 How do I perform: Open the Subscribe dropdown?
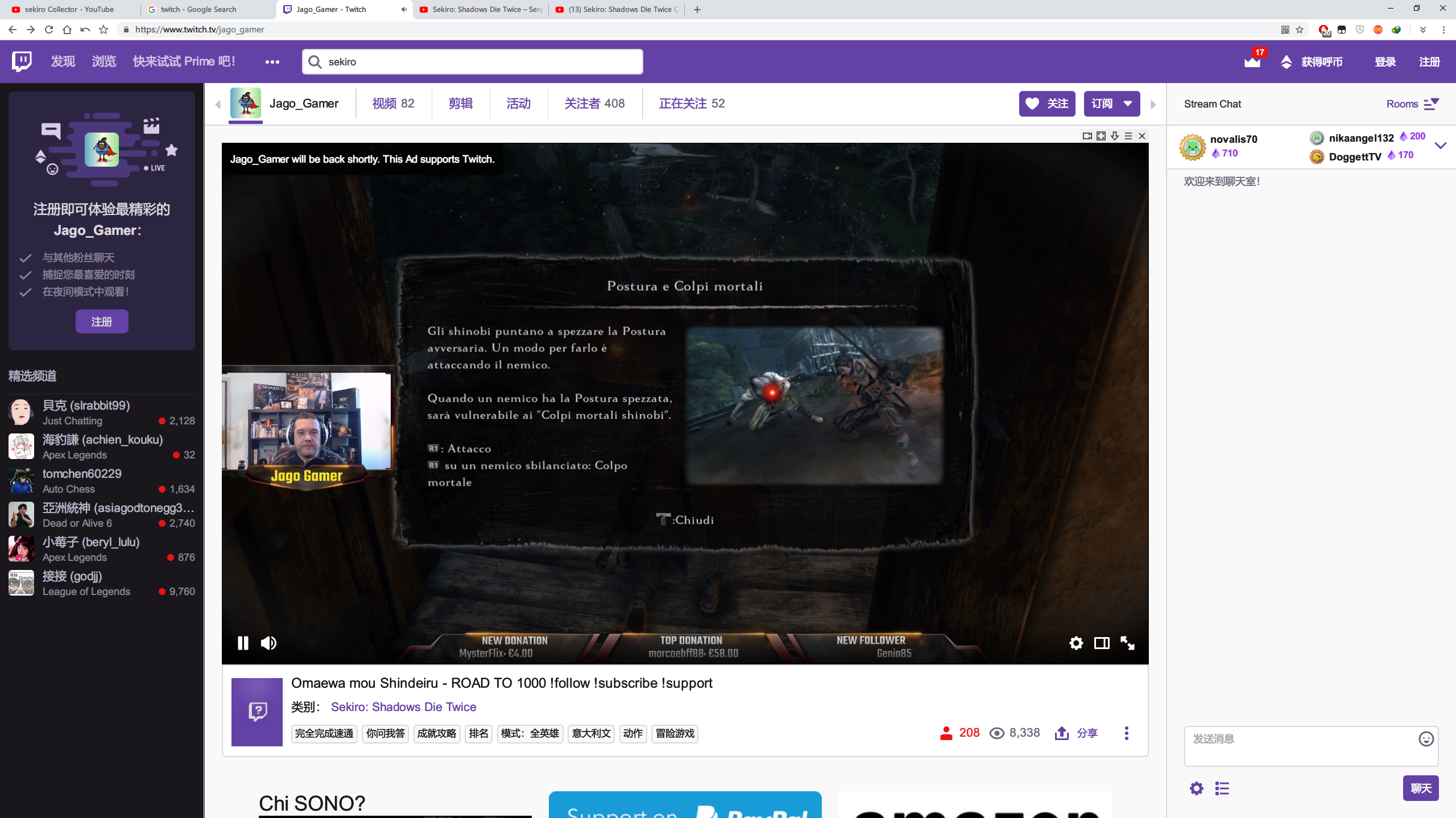tap(1112, 104)
